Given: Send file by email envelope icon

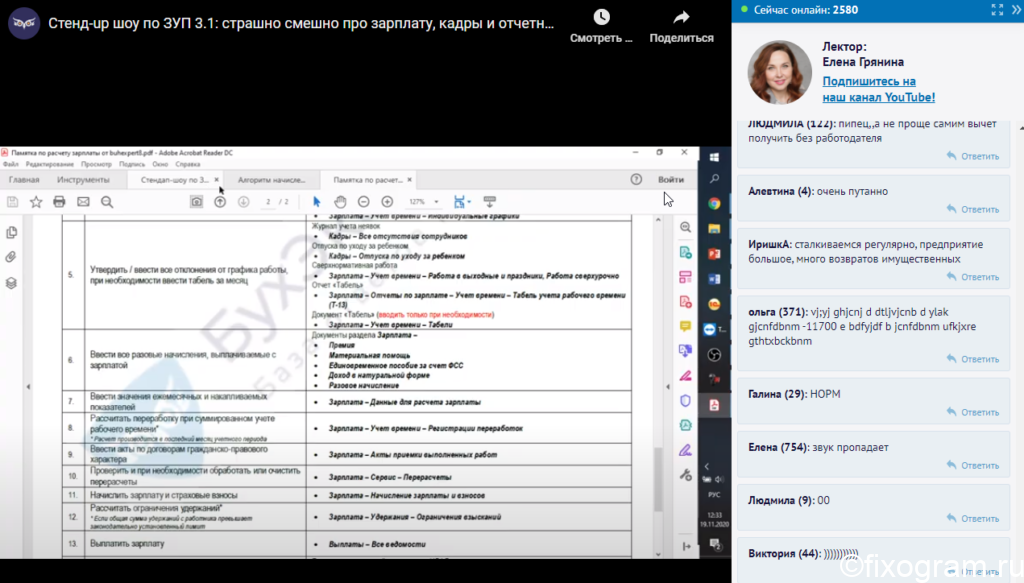Looking at the screenshot, I should 83,202.
